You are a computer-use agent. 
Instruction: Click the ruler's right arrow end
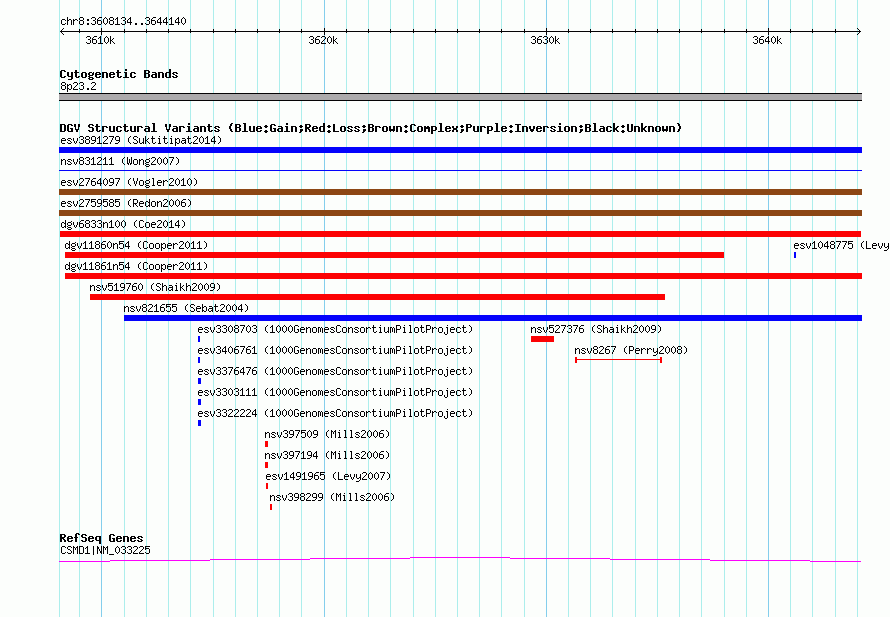click(x=859, y=32)
